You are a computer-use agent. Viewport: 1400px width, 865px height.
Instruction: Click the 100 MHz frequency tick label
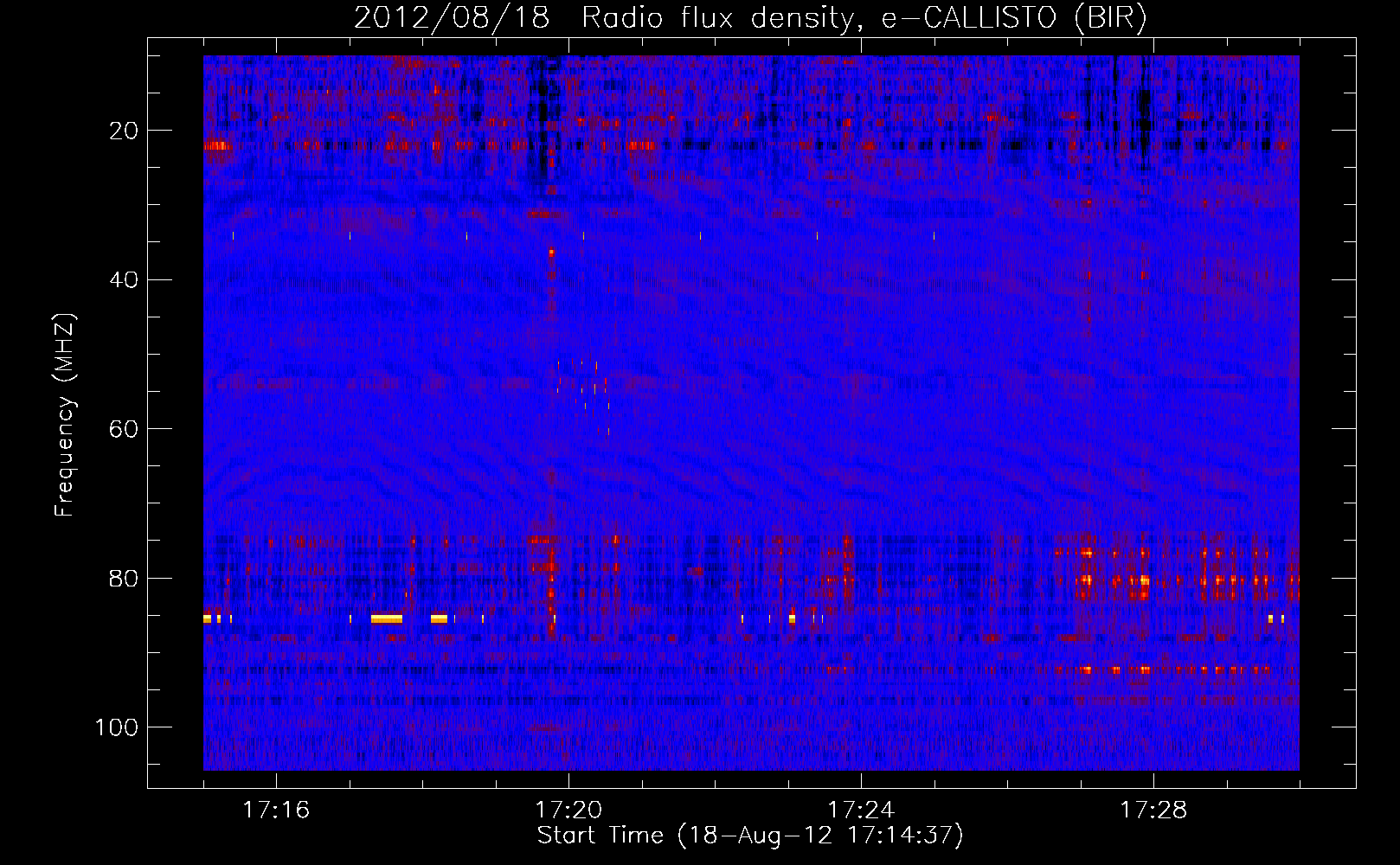pyautogui.click(x=117, y=727)
